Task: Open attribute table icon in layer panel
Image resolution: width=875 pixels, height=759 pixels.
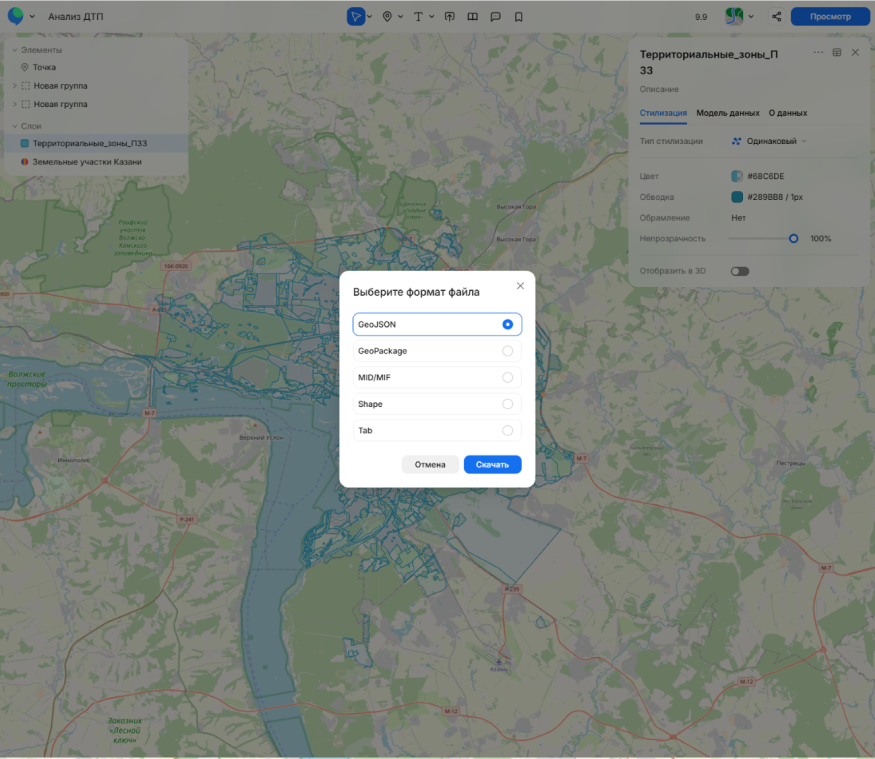Action: tap(836, 52)
